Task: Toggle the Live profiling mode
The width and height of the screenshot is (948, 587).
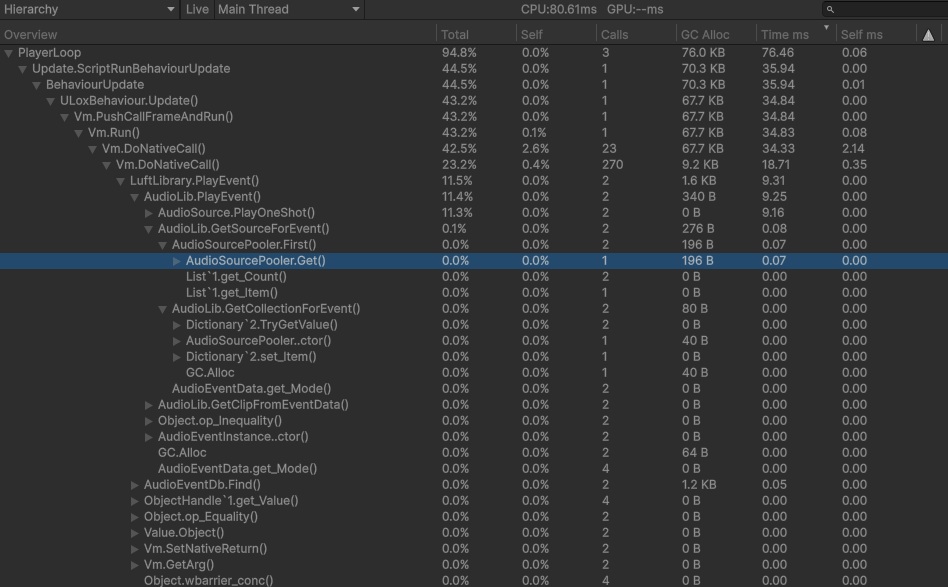Action: [x=197, y=9]
